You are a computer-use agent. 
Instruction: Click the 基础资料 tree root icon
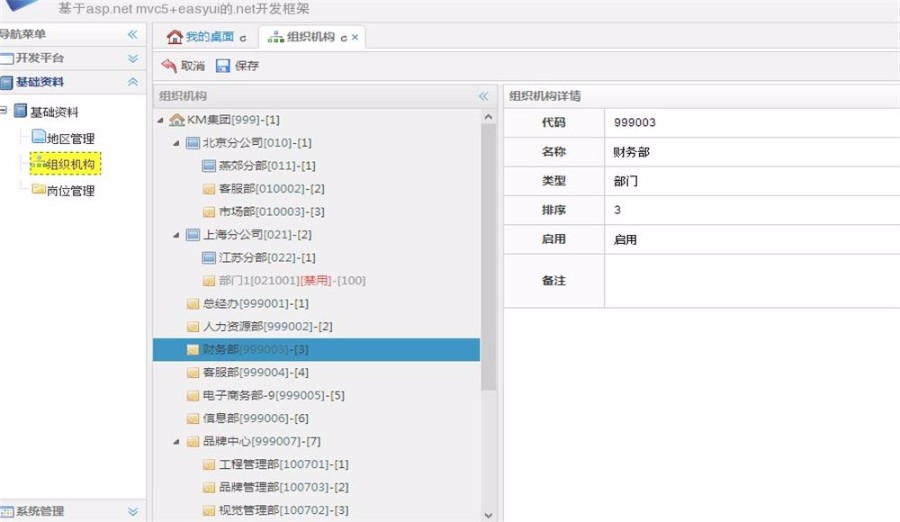[x=20, y=110]
